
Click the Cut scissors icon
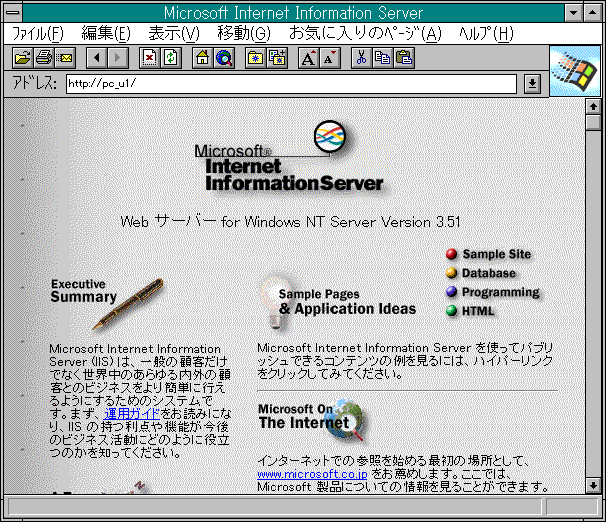point(362,58)
